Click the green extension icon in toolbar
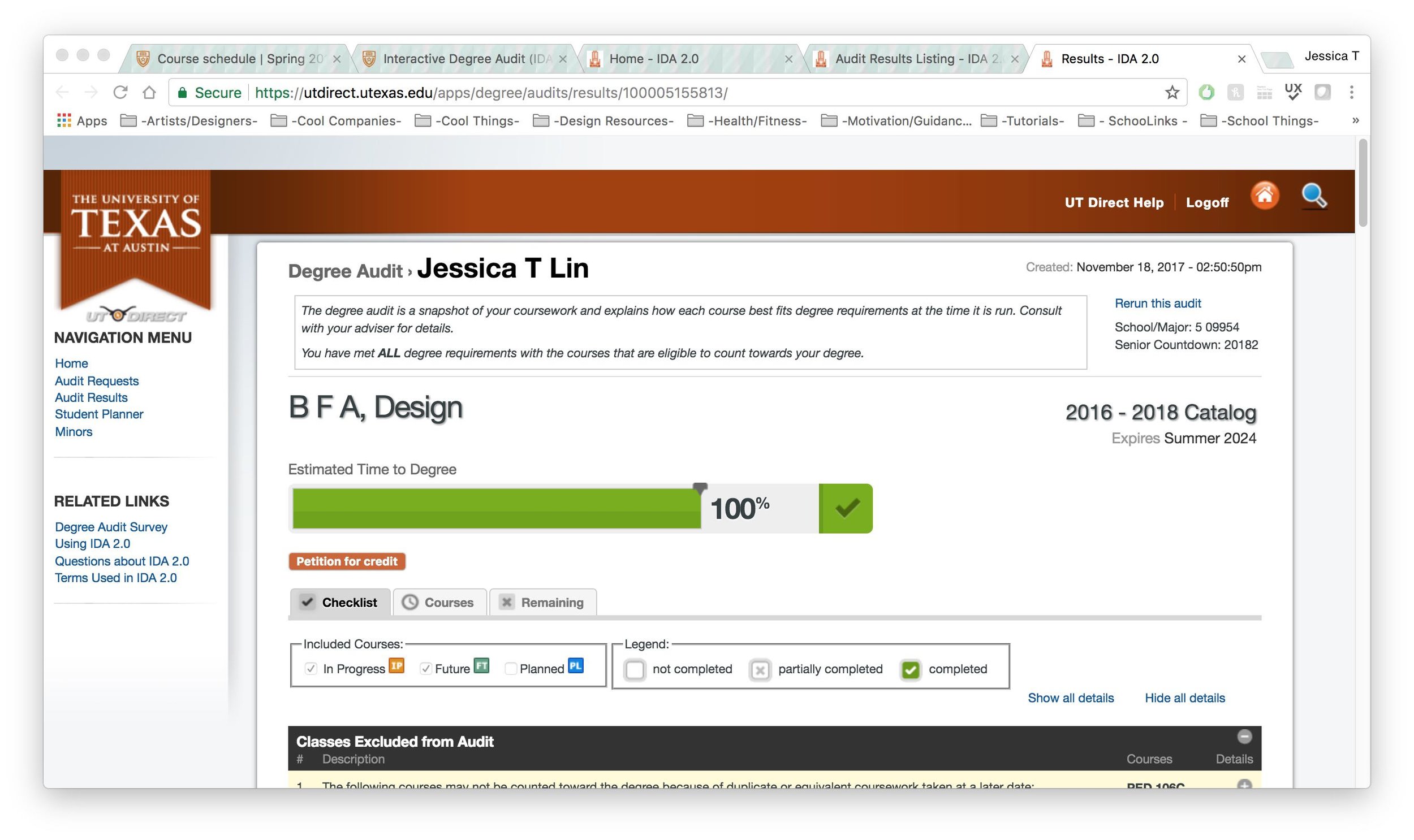Viewport: 1414px width, 840px height. 1206,92
